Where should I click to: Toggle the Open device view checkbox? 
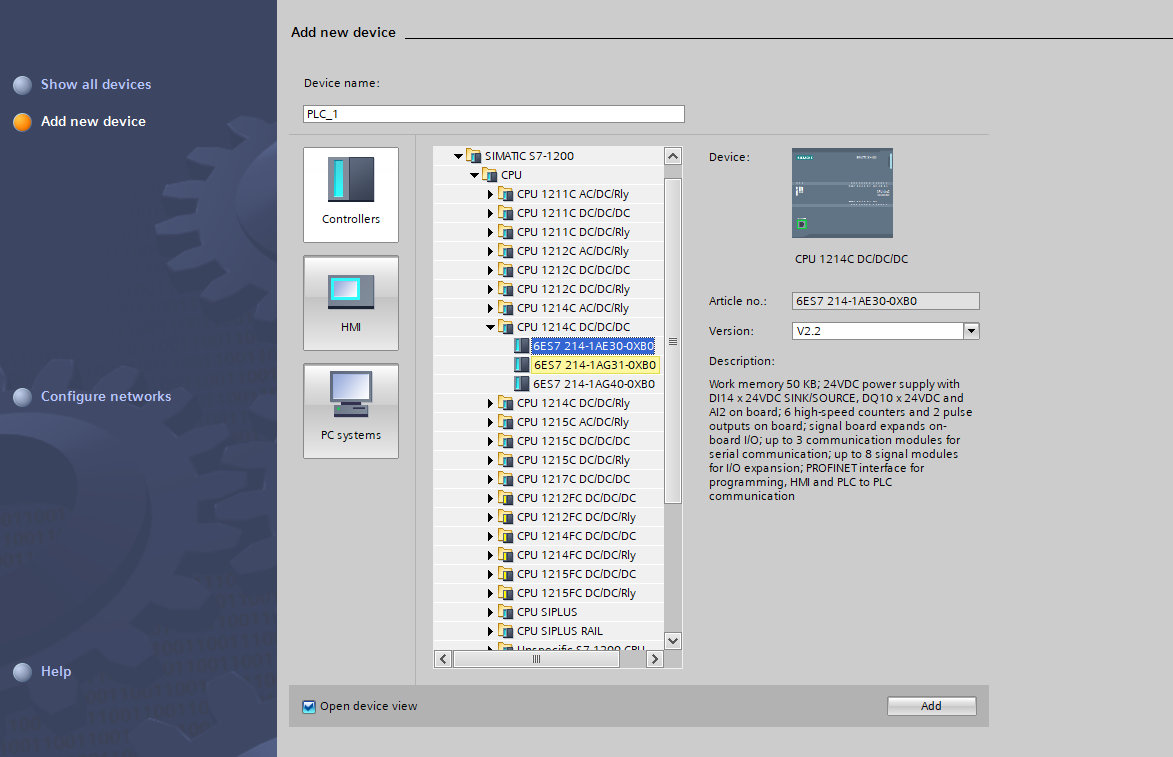pyautogui.click(x=309, y=707)
